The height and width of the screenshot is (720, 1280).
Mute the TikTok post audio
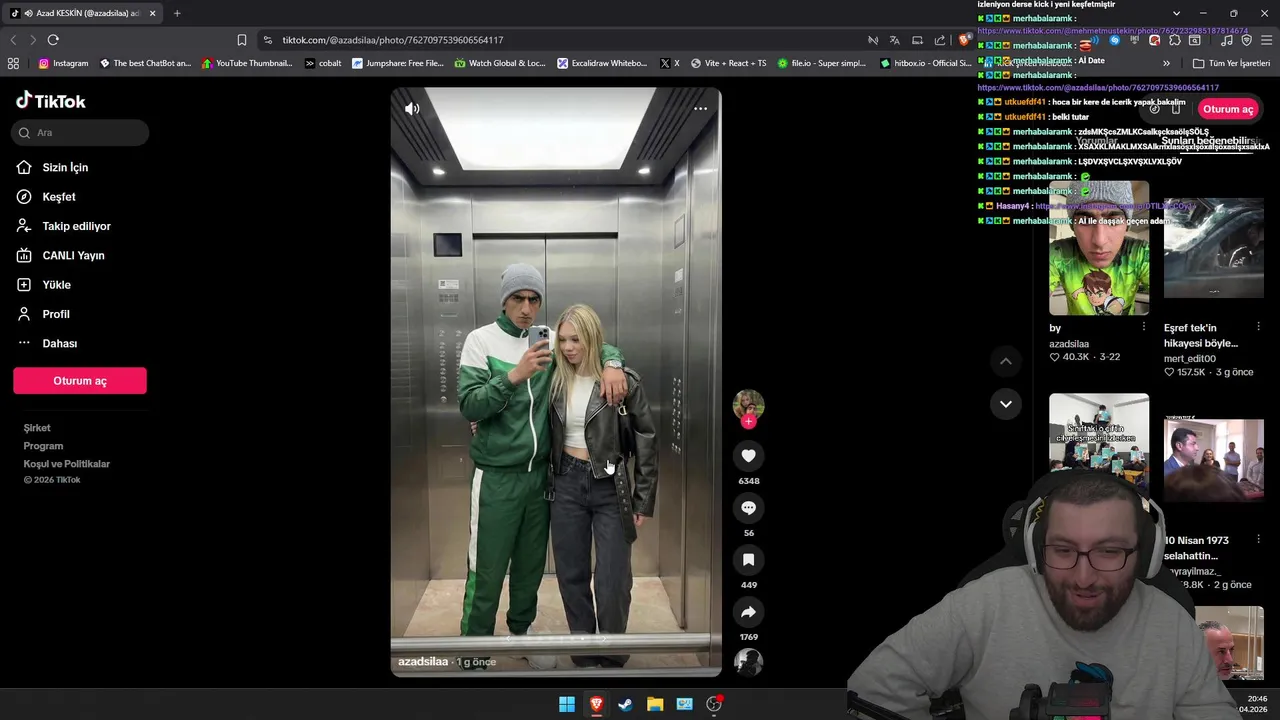[x=412, y=109]
